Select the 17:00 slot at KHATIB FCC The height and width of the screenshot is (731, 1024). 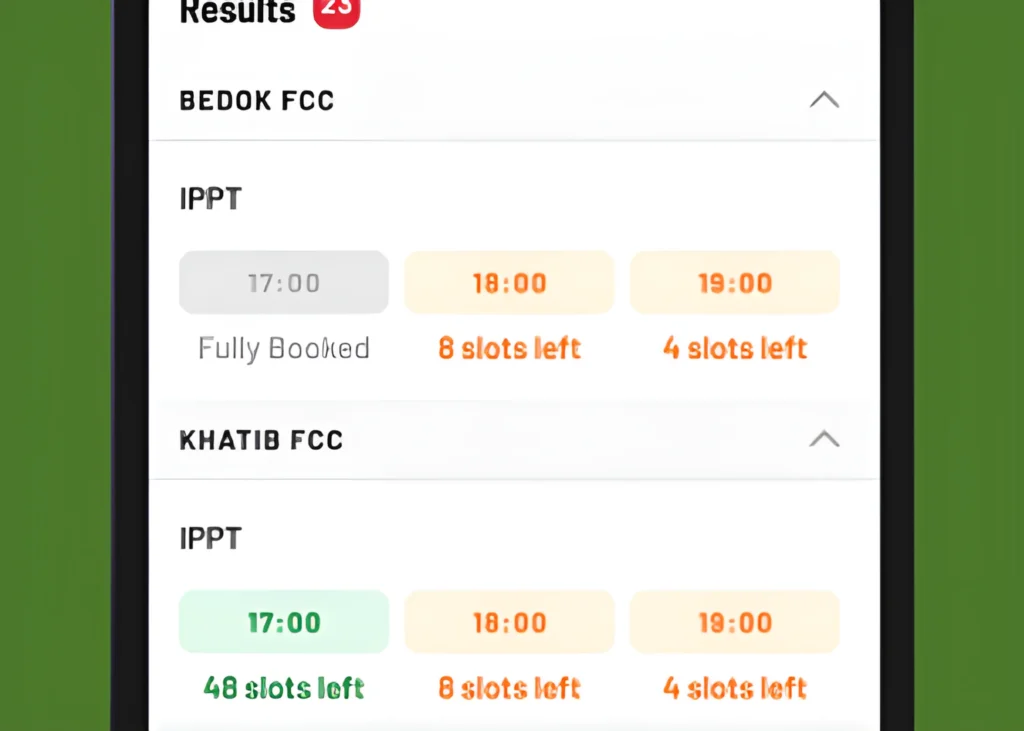click(283, 621)
